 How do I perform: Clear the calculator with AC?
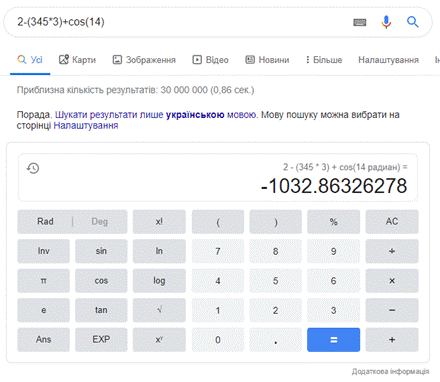[x=392, y=222]
